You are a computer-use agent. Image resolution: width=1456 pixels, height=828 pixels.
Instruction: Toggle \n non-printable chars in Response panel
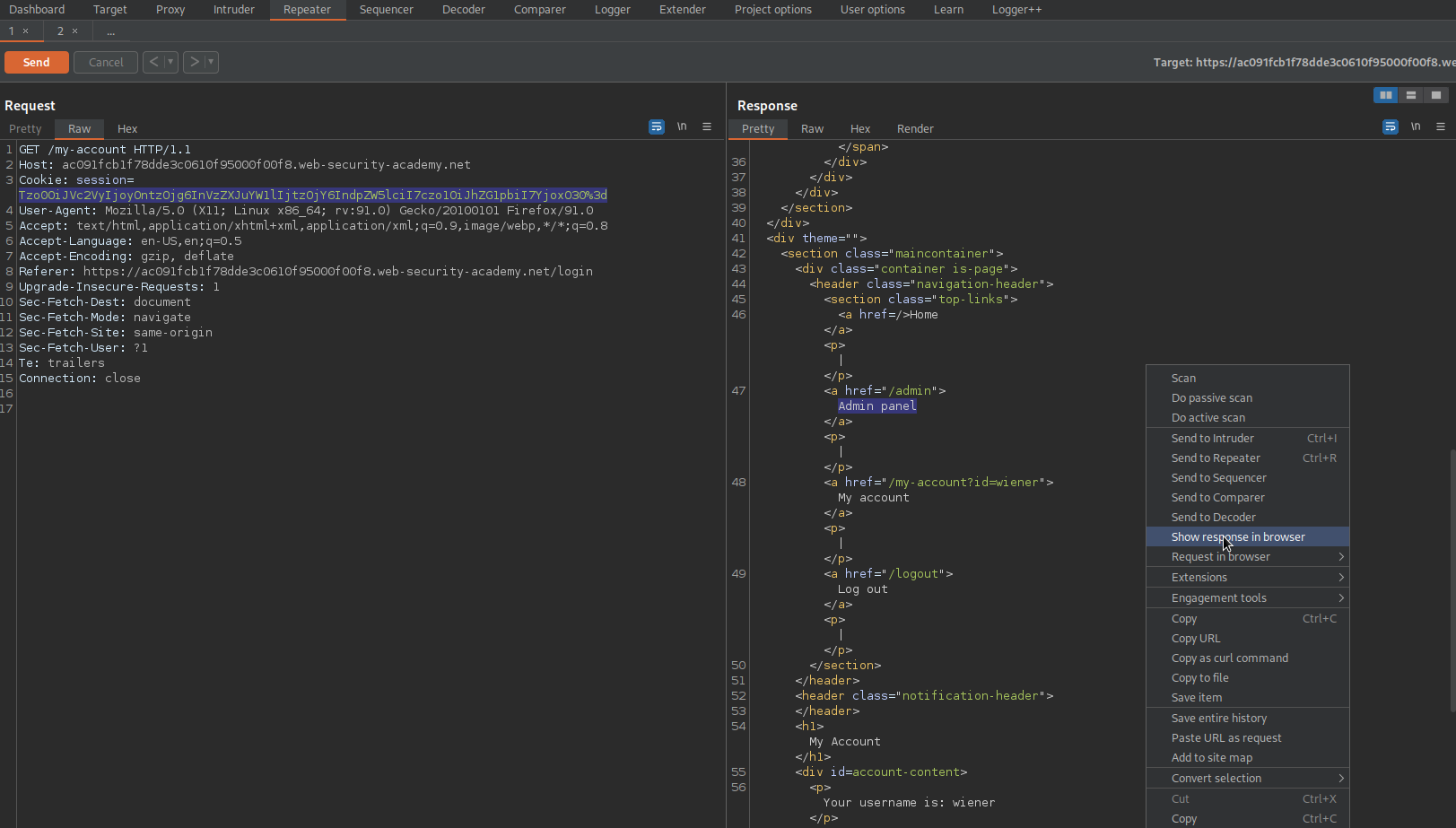[x=1416, y=127]
